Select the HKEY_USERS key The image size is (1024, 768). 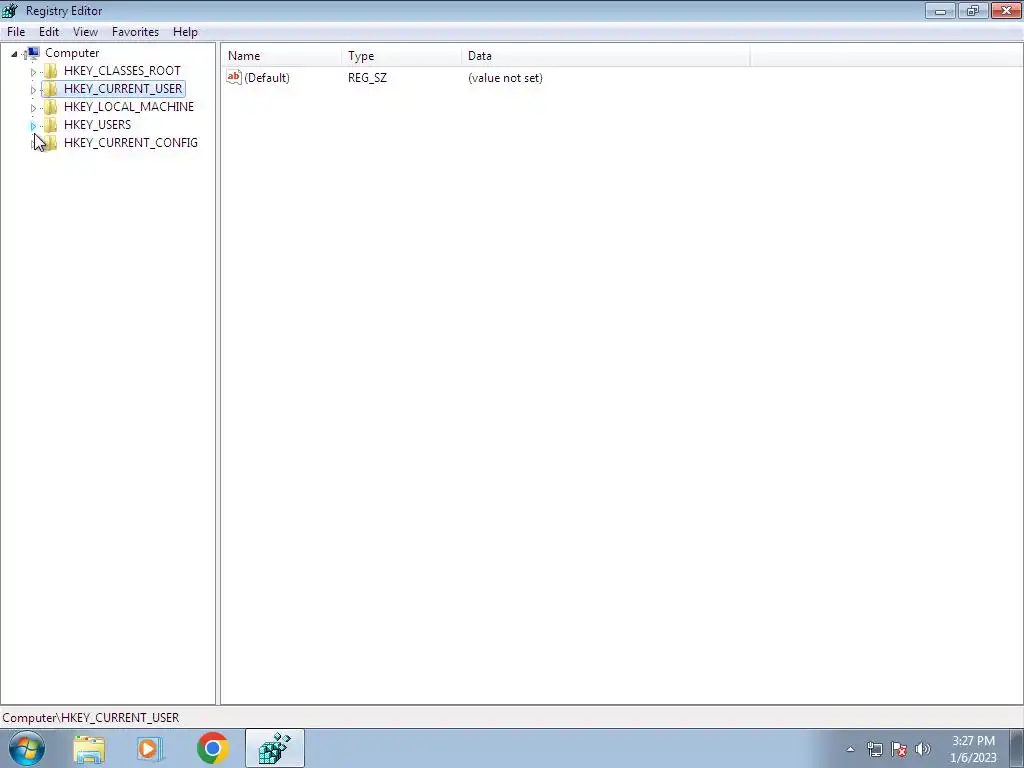point(97,124)
